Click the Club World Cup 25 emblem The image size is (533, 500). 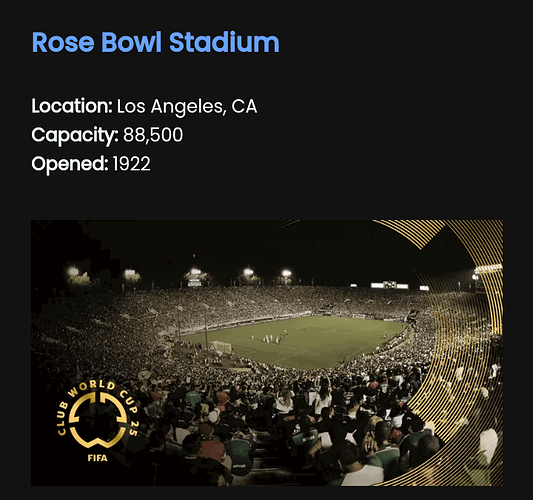click(98, 422)
